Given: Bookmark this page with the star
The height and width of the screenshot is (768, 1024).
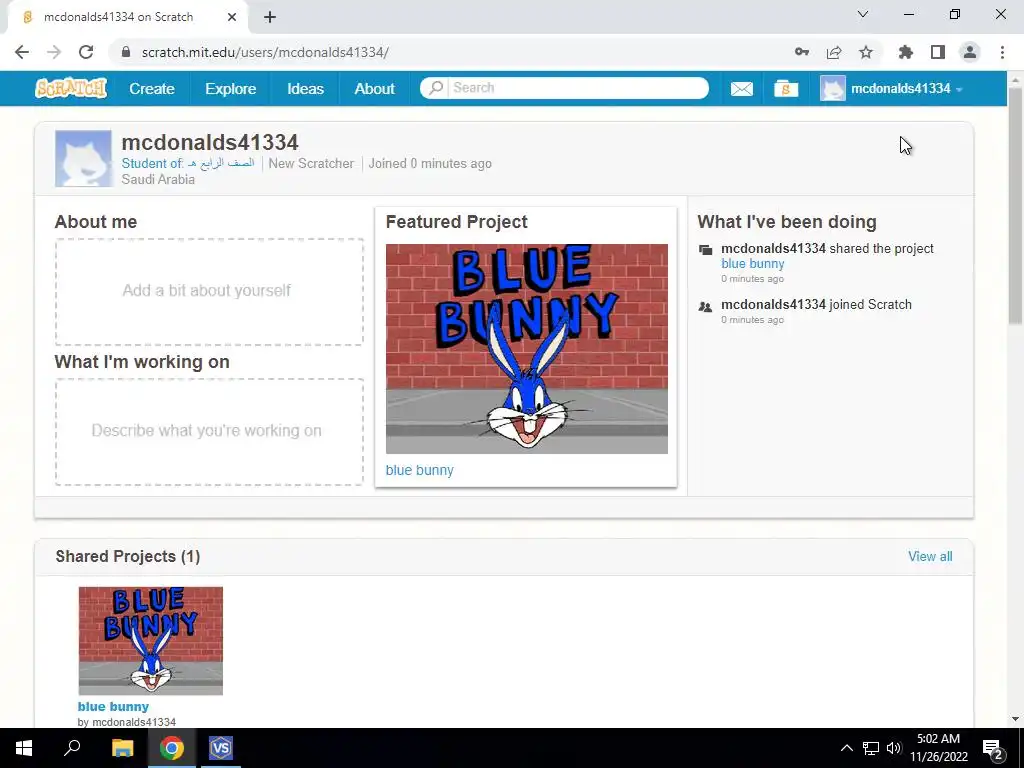Looking at the screenshot, I should [x=866, y=52].
